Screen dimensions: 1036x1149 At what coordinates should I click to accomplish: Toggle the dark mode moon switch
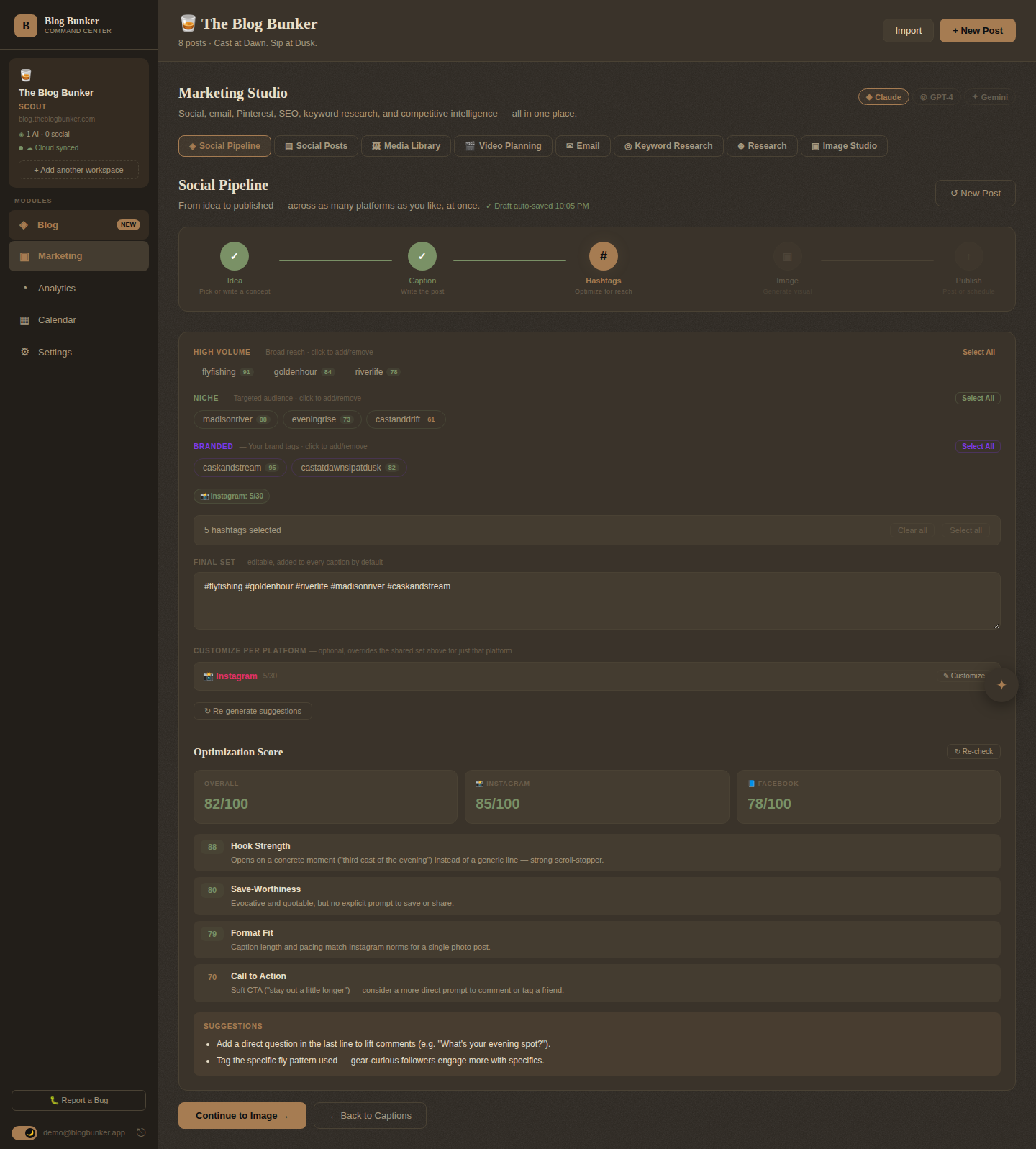[24, 1133]
